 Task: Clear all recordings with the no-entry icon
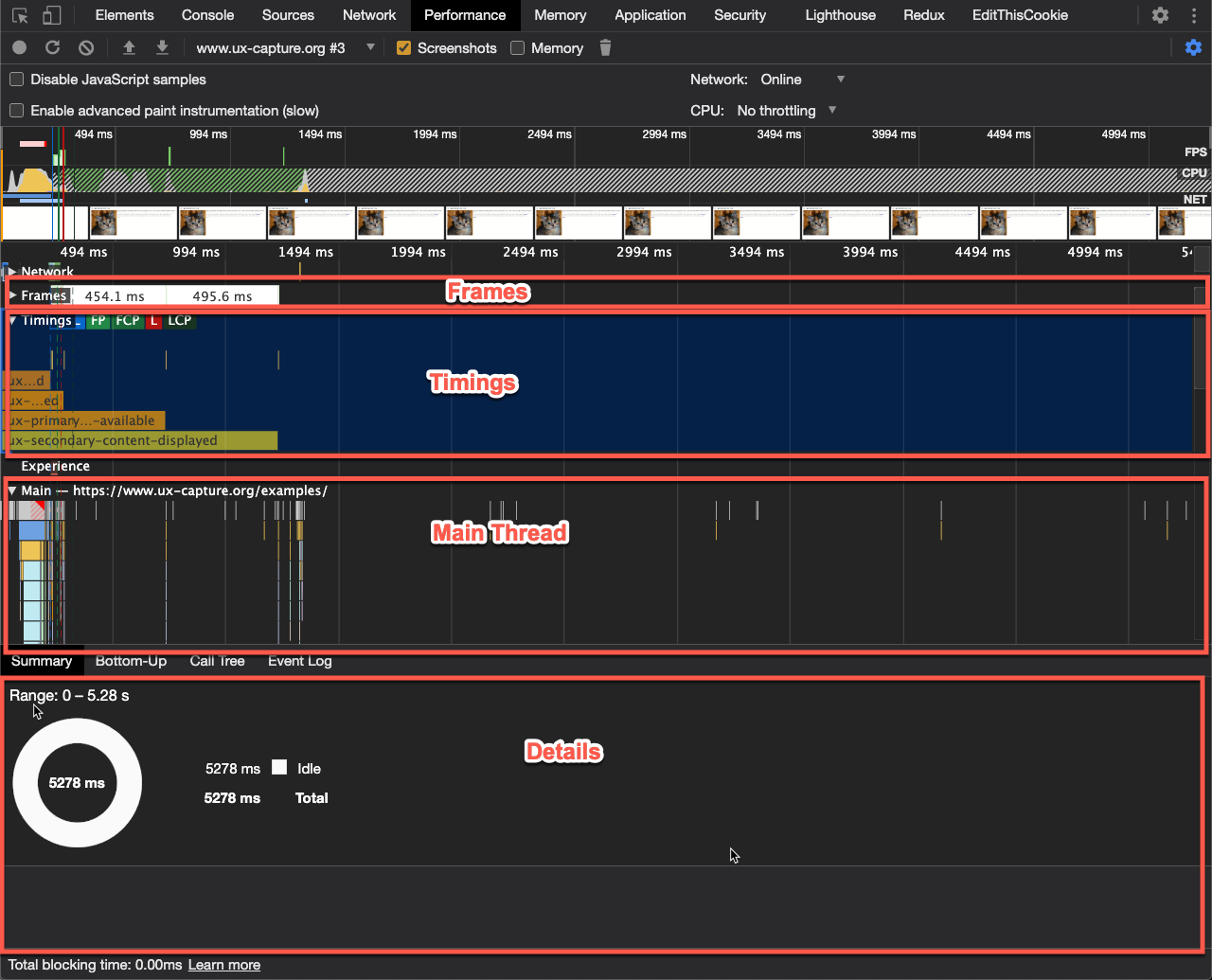click(85, 47)
